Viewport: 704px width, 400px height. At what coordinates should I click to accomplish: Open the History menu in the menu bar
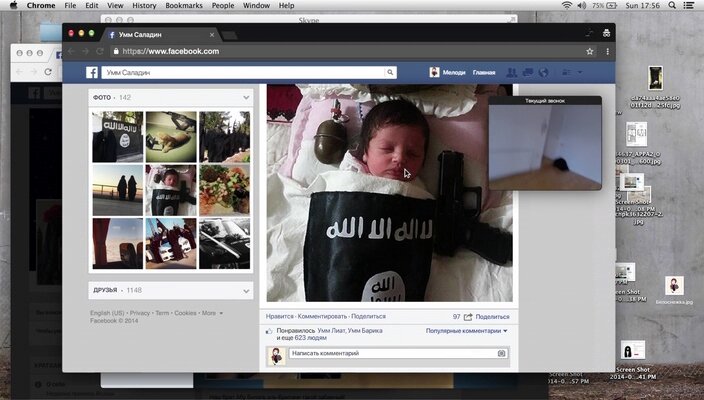pyautogui.click(x=144, y=5)
